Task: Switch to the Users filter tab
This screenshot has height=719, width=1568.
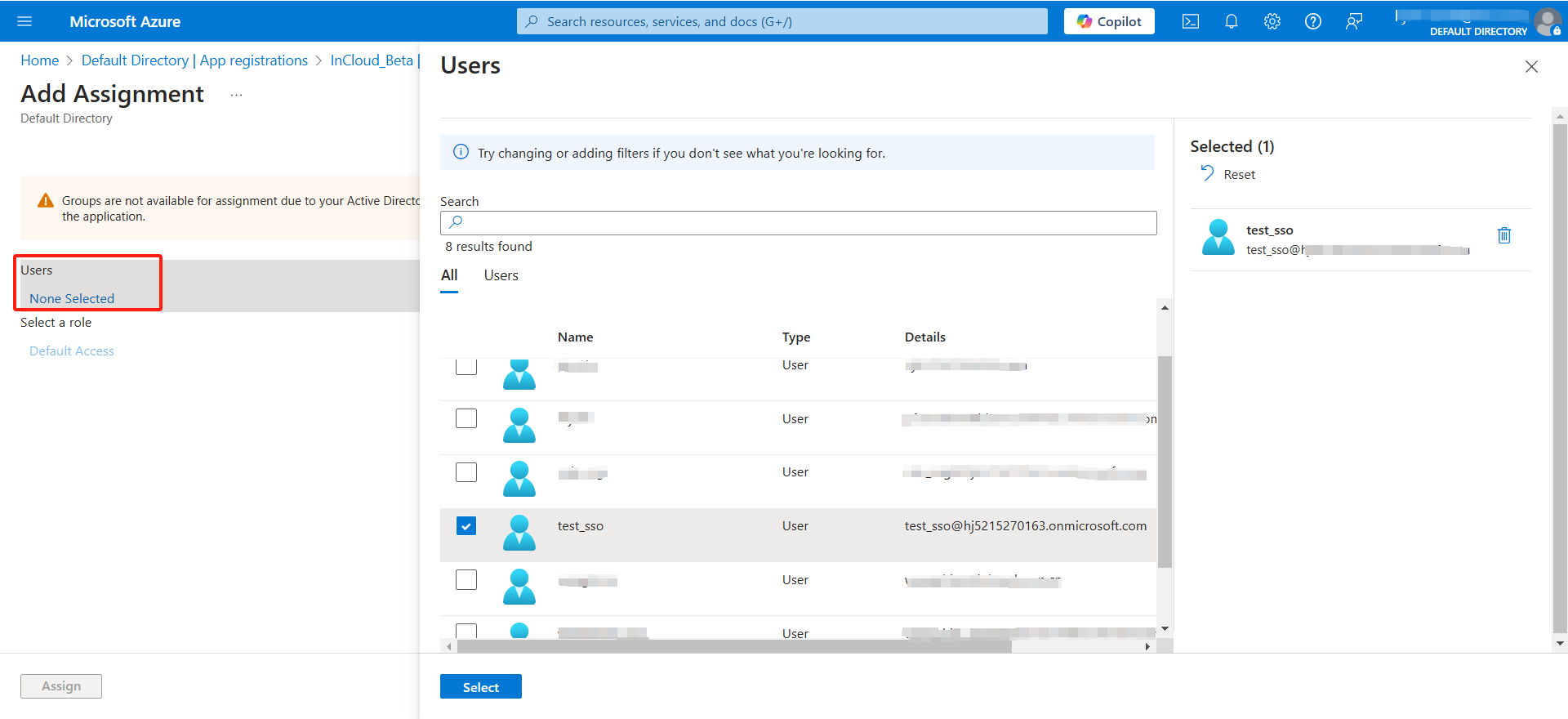Action: click(501, 275)
